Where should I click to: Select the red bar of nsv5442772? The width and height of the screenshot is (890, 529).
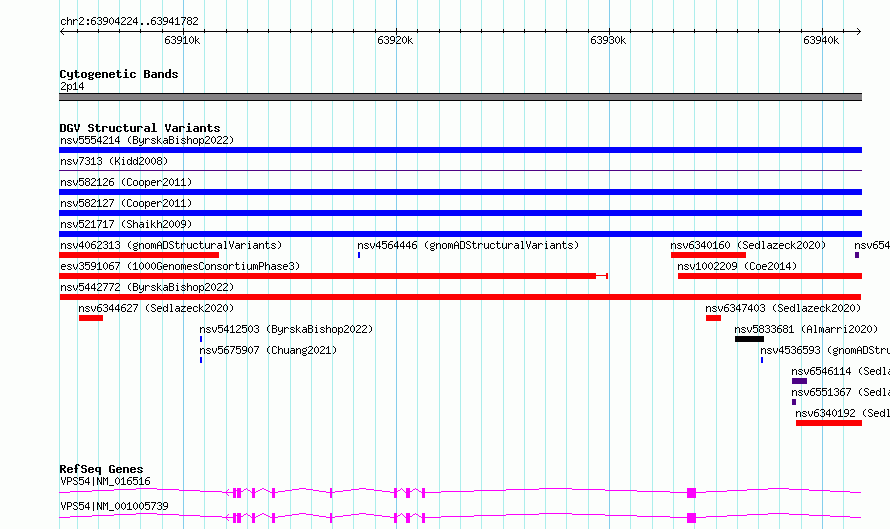click(x=460, y=297)
